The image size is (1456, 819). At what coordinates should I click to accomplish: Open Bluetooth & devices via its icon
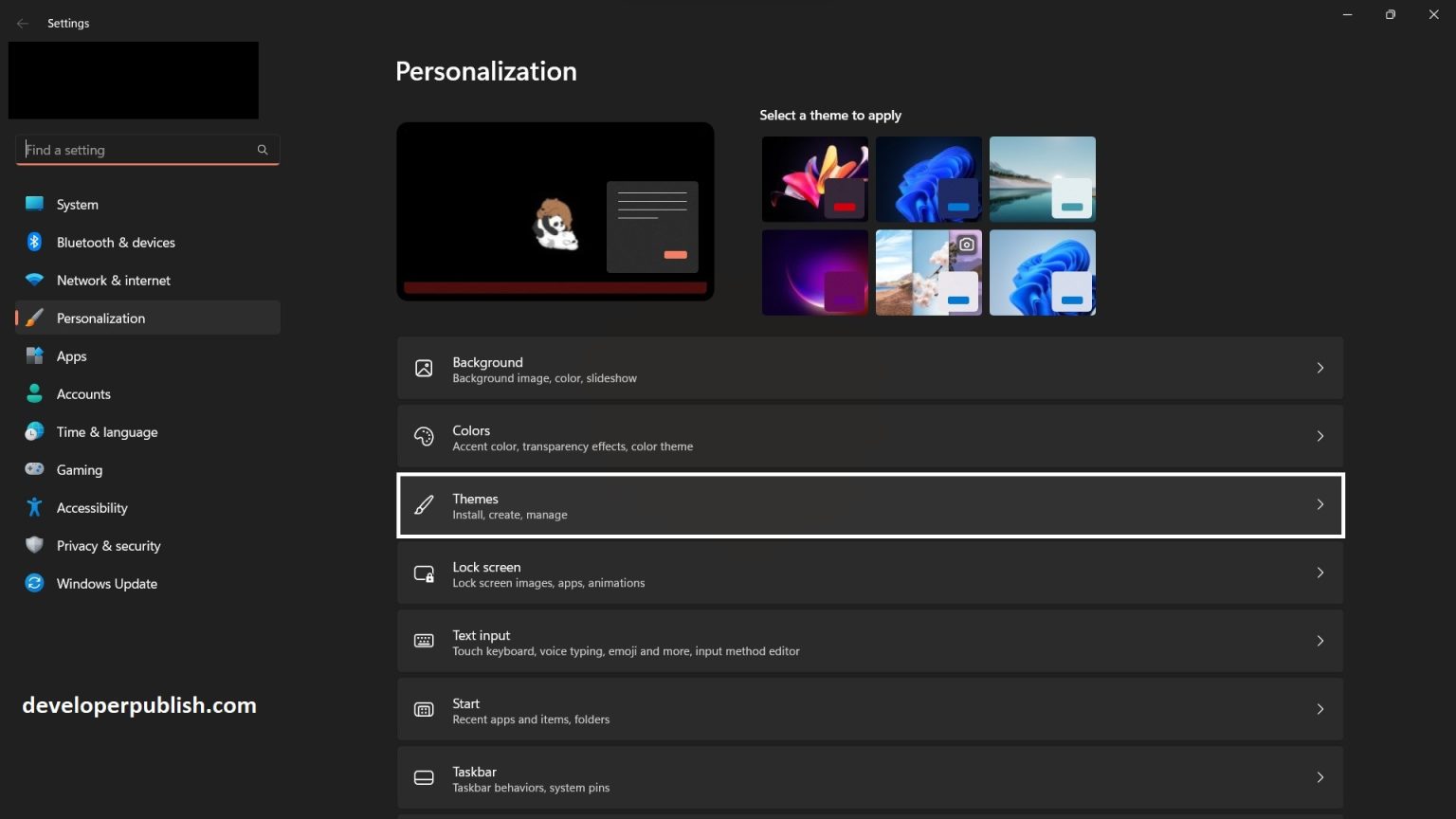pos(34,242)
